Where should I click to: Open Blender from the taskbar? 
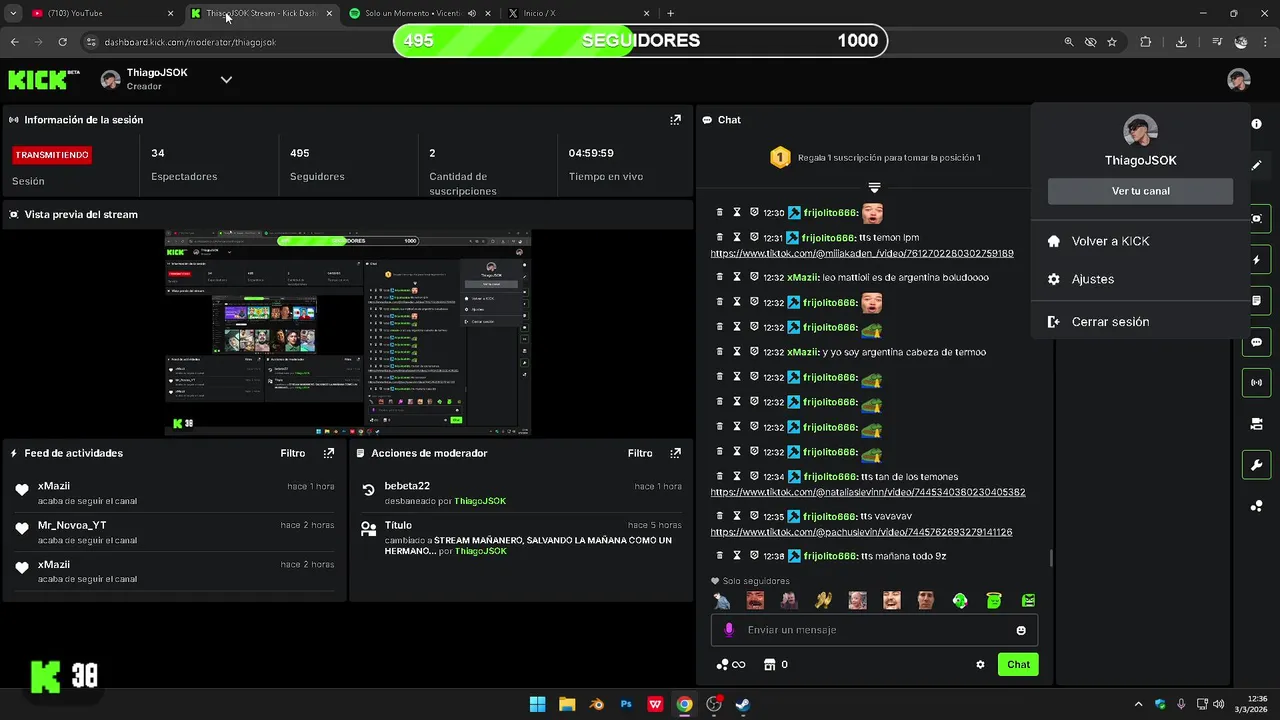tap(597, 704)
